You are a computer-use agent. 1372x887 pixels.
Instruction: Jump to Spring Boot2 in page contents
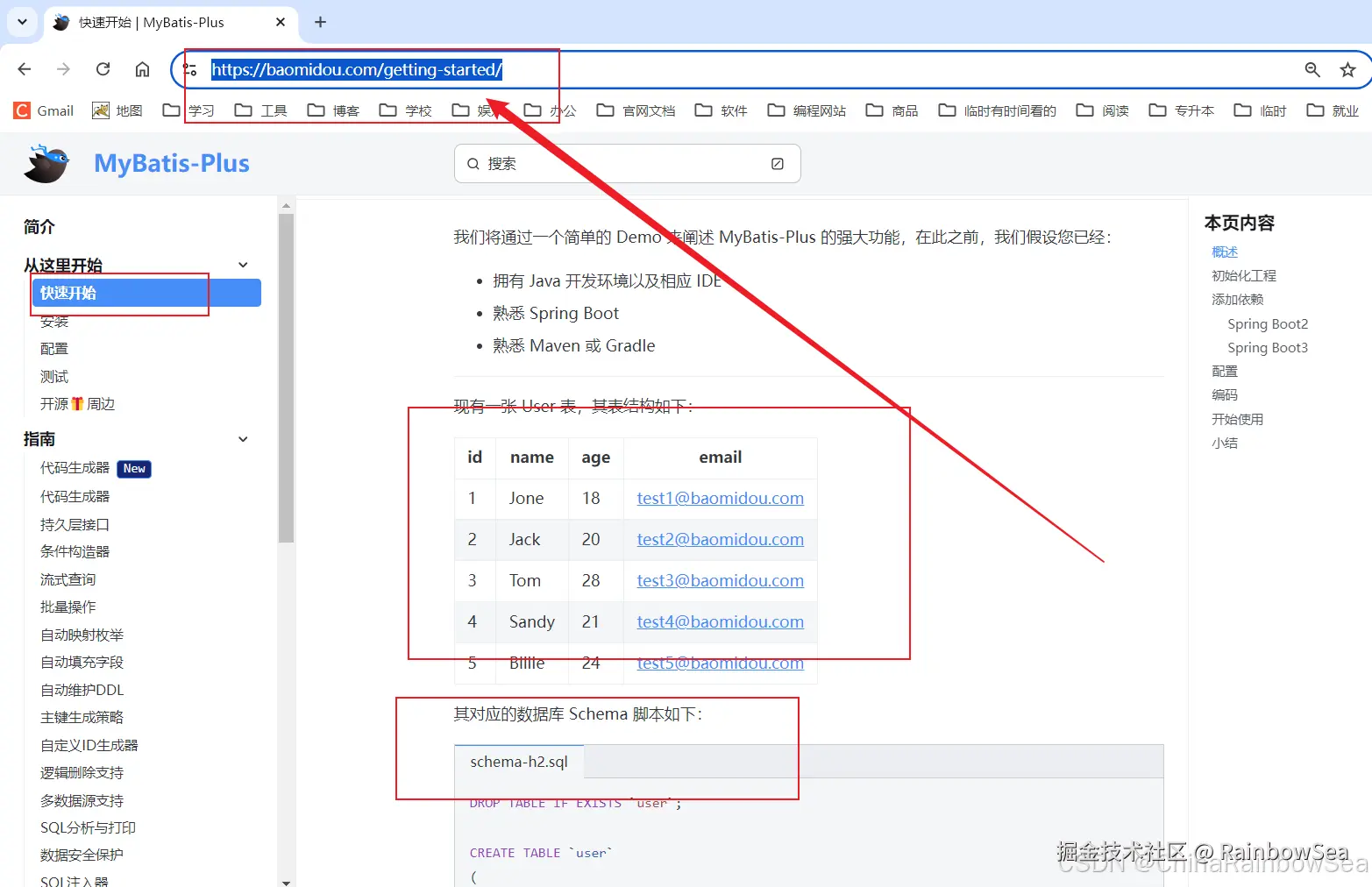tap(1268, 324)
